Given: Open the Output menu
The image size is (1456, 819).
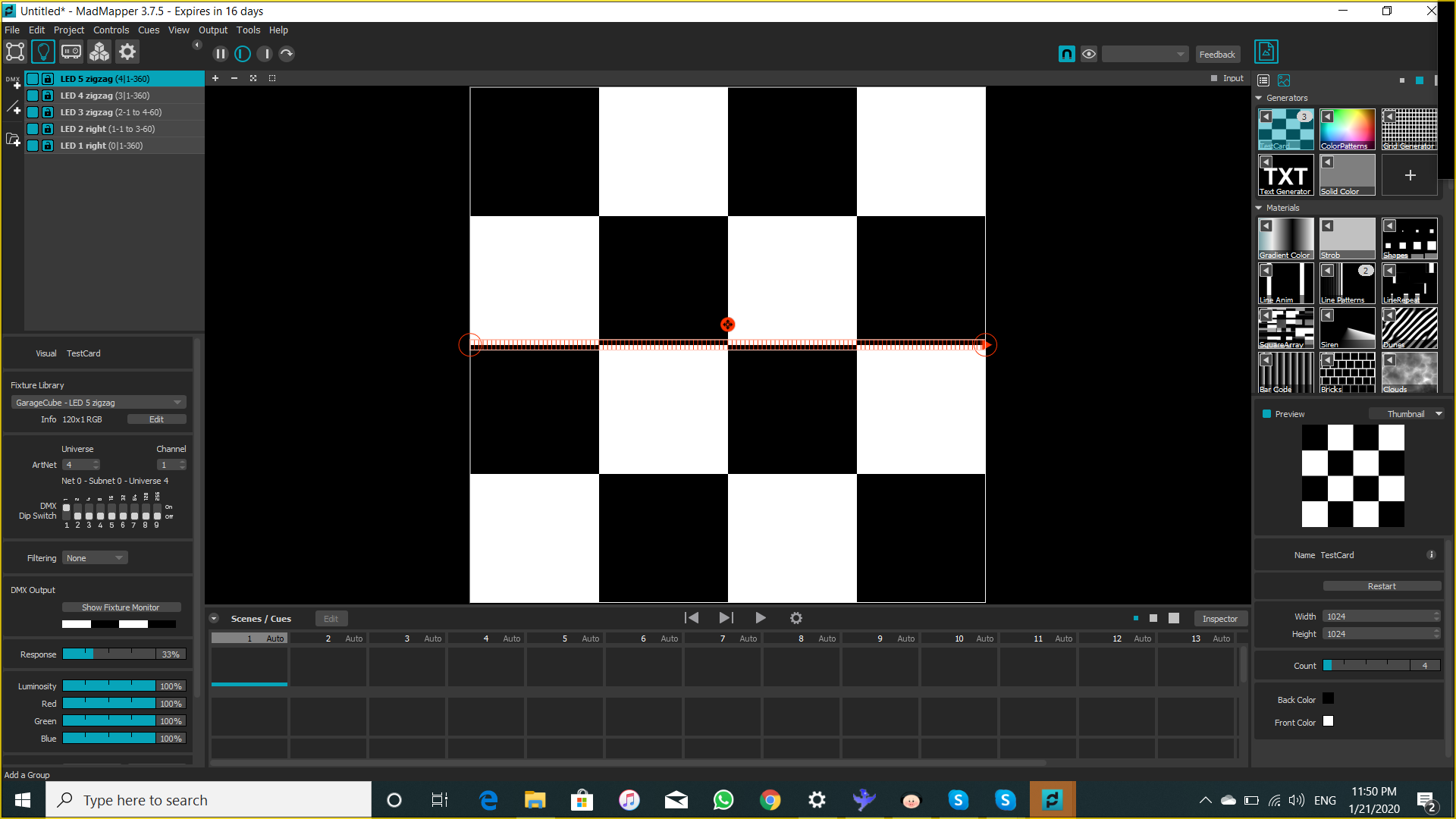Looking at the screenshot, I should pyautogui.click(x=213, y=29).
